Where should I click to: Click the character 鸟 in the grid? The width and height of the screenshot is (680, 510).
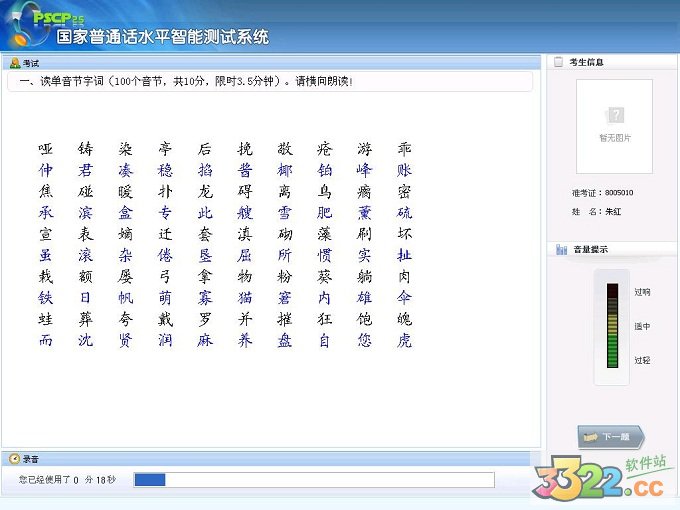click(x=324, y=191)
